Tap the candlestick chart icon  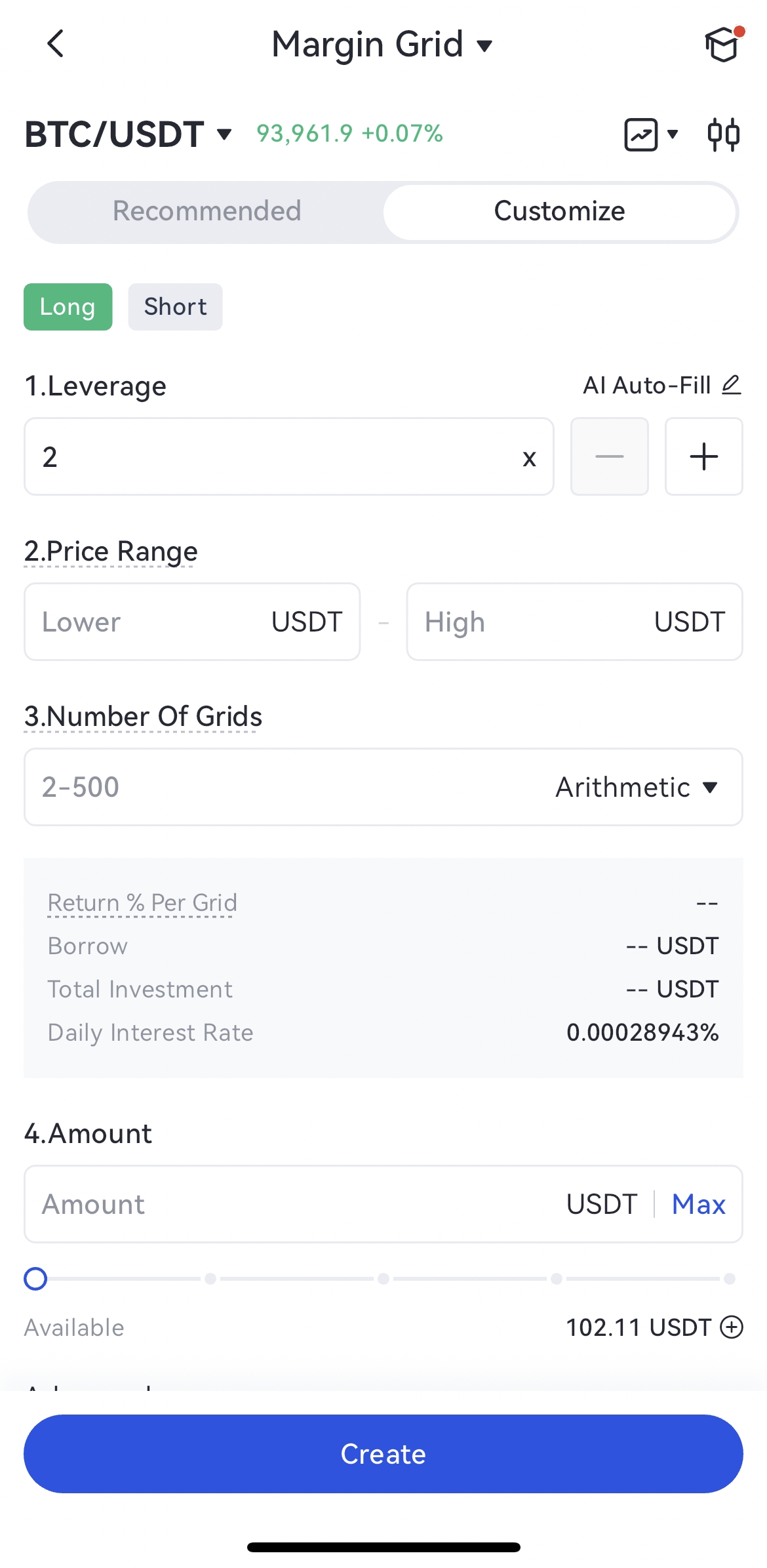click(x=724, y=134)
